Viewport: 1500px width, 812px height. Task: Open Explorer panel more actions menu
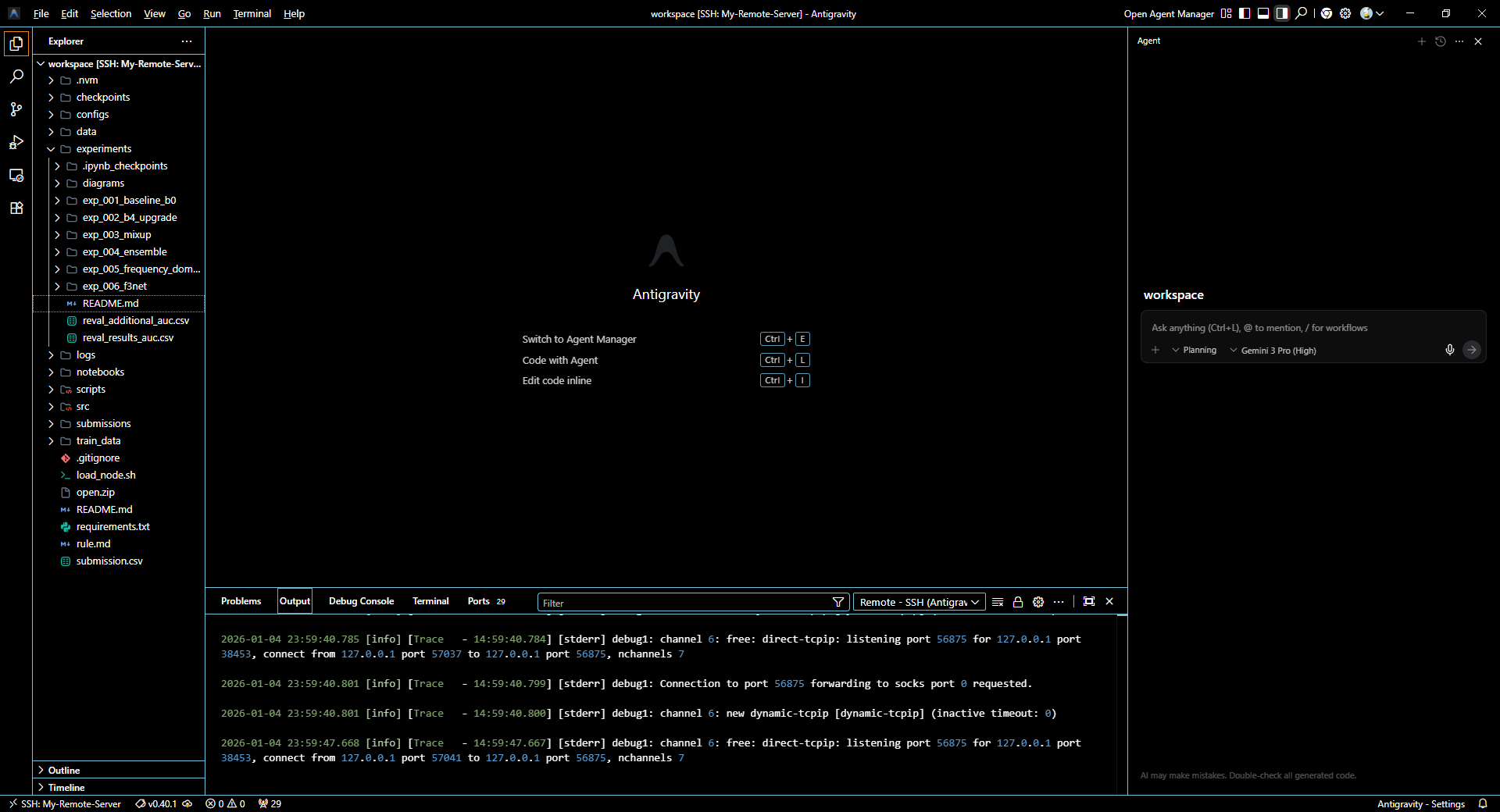[187, 41]
